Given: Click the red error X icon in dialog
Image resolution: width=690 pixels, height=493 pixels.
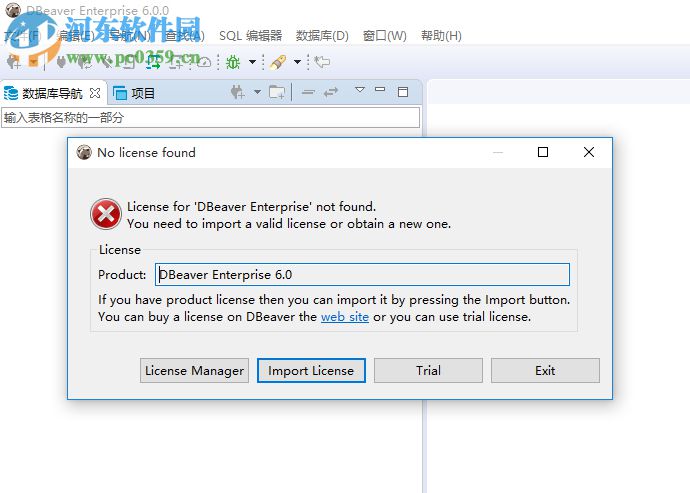Looking at the screenshot, I should coord(106,214).
